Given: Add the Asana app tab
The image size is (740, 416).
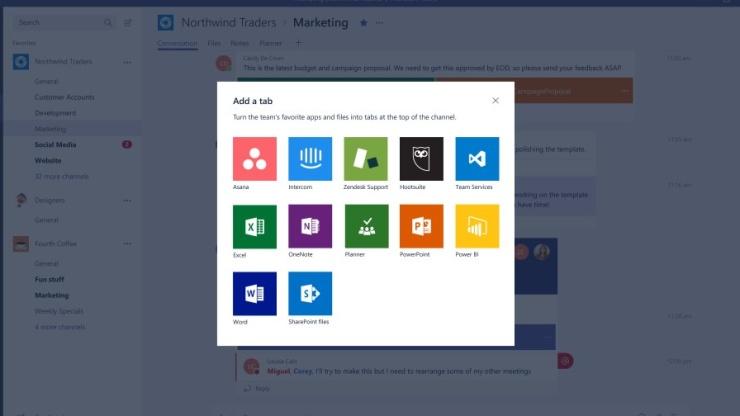Looking at the screenshot, I should click(254, 159).
